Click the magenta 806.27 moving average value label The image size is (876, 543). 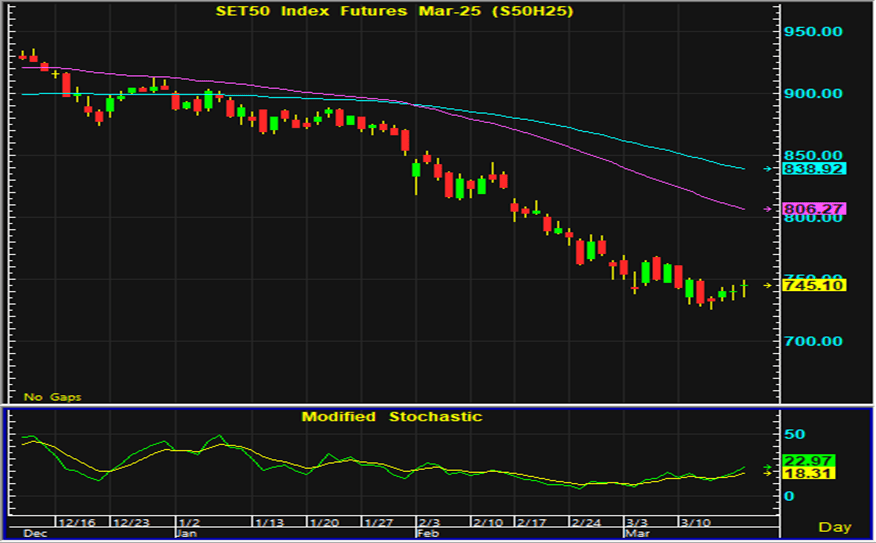click(814, 209)
